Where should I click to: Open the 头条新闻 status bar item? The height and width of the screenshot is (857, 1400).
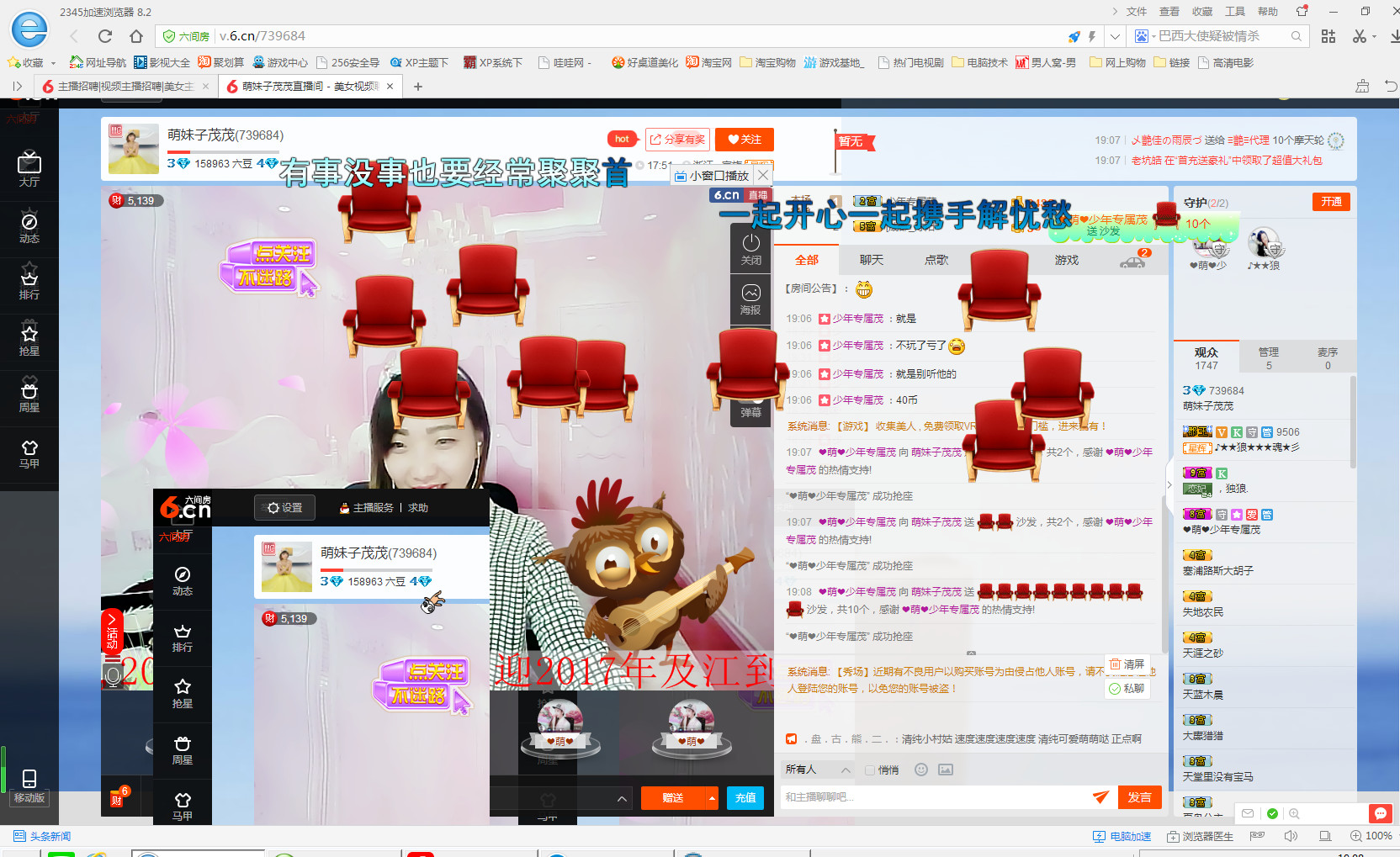[x=42, y=836]
